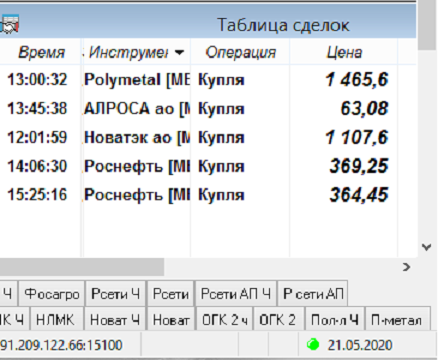Image resolution: width=438 pixels, height=360 pixels.
Task: Click the table's vertical scroll down arrow
Action: coord(426,247)
